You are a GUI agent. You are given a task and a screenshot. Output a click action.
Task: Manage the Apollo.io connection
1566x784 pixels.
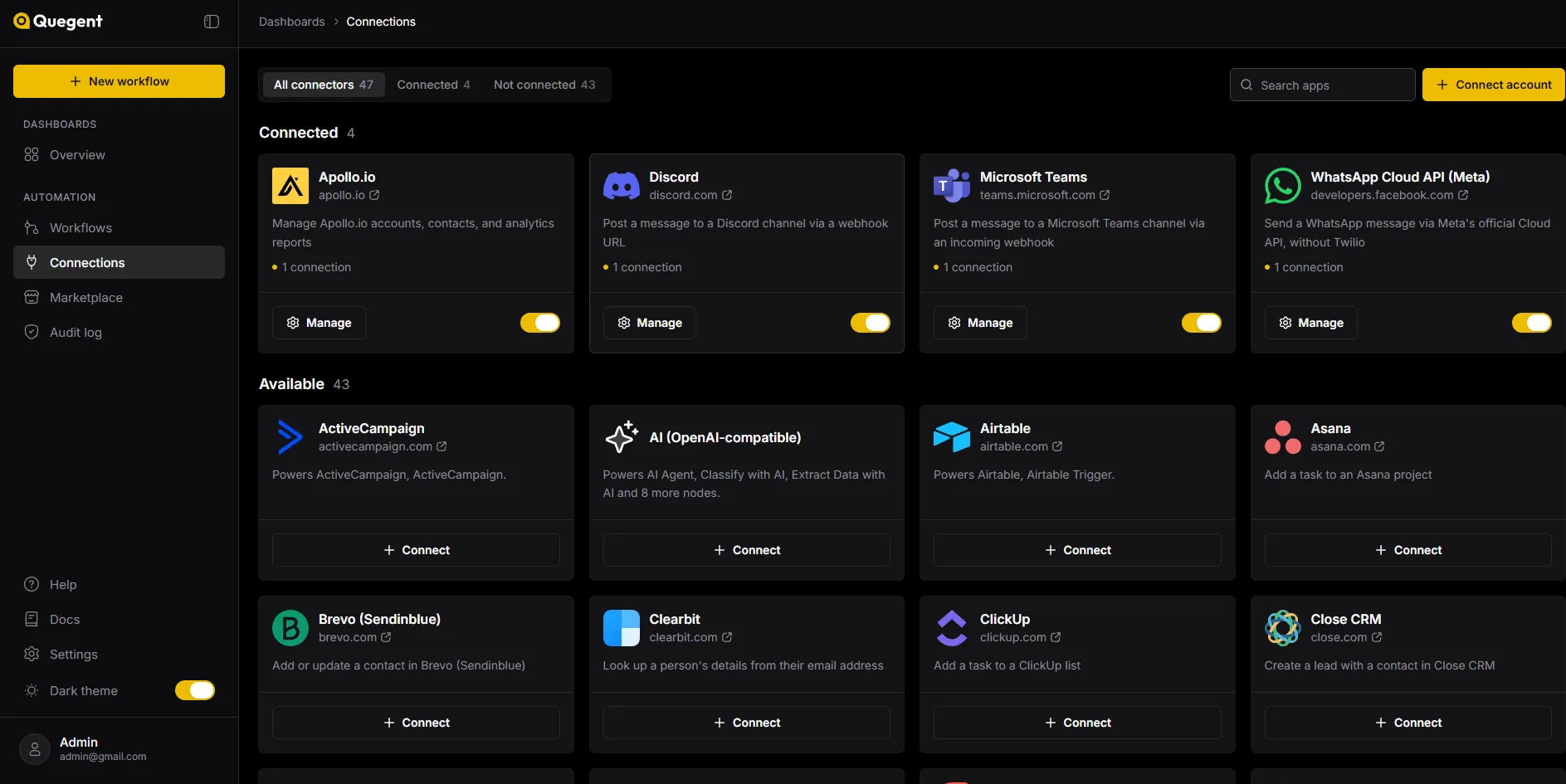click(319, 323)
